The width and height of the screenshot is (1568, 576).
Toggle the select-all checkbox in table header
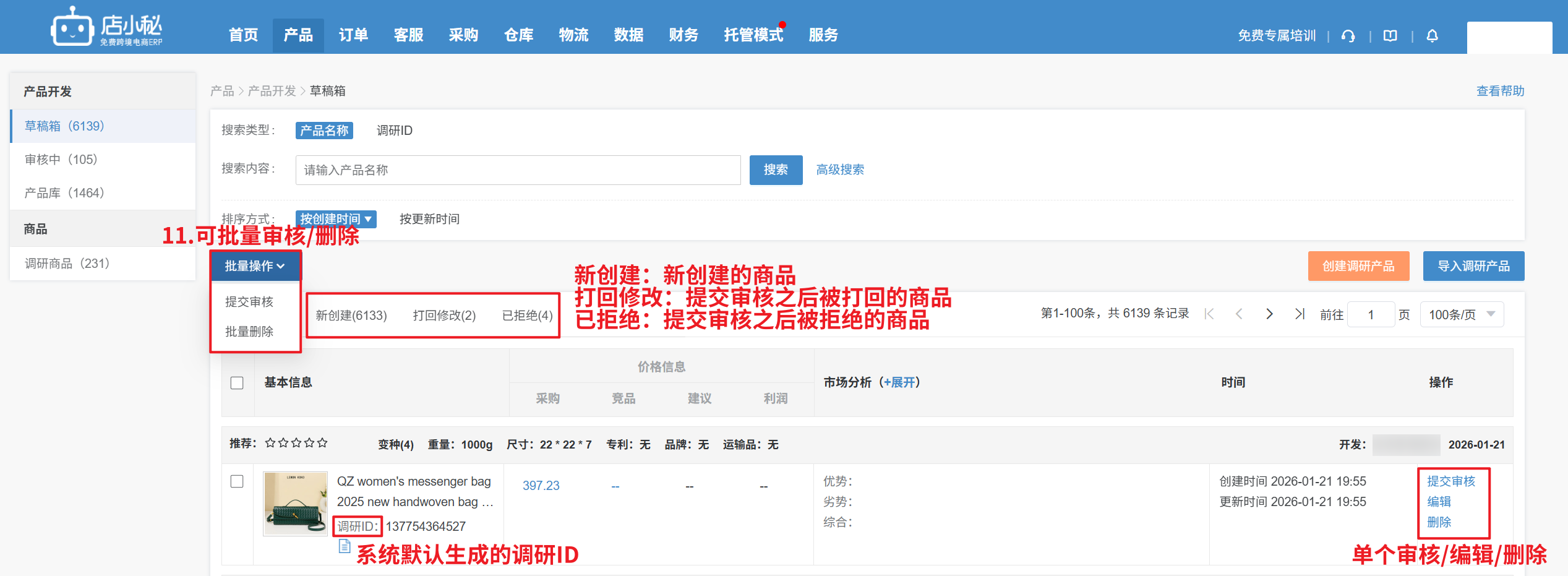click(x=237, y=383)
